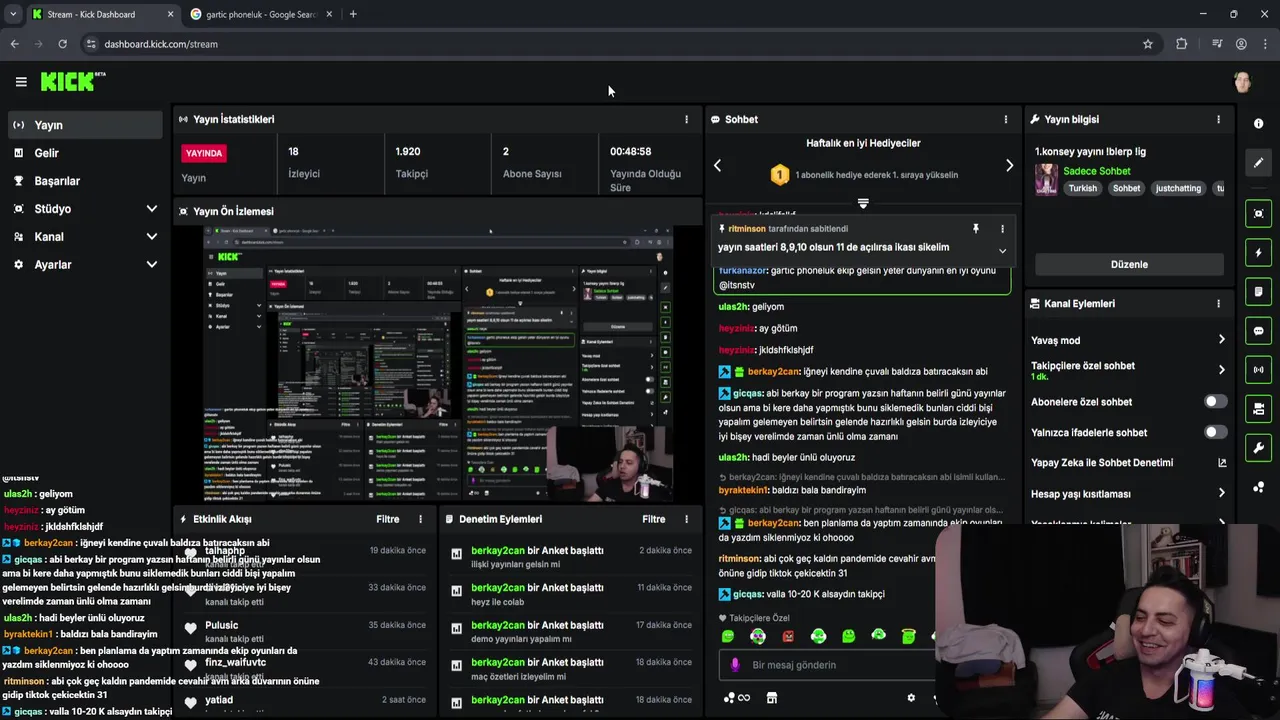Open the hamburger menu beside Kick logo
The image size is (1280, 720).
(x=21, y=82)
